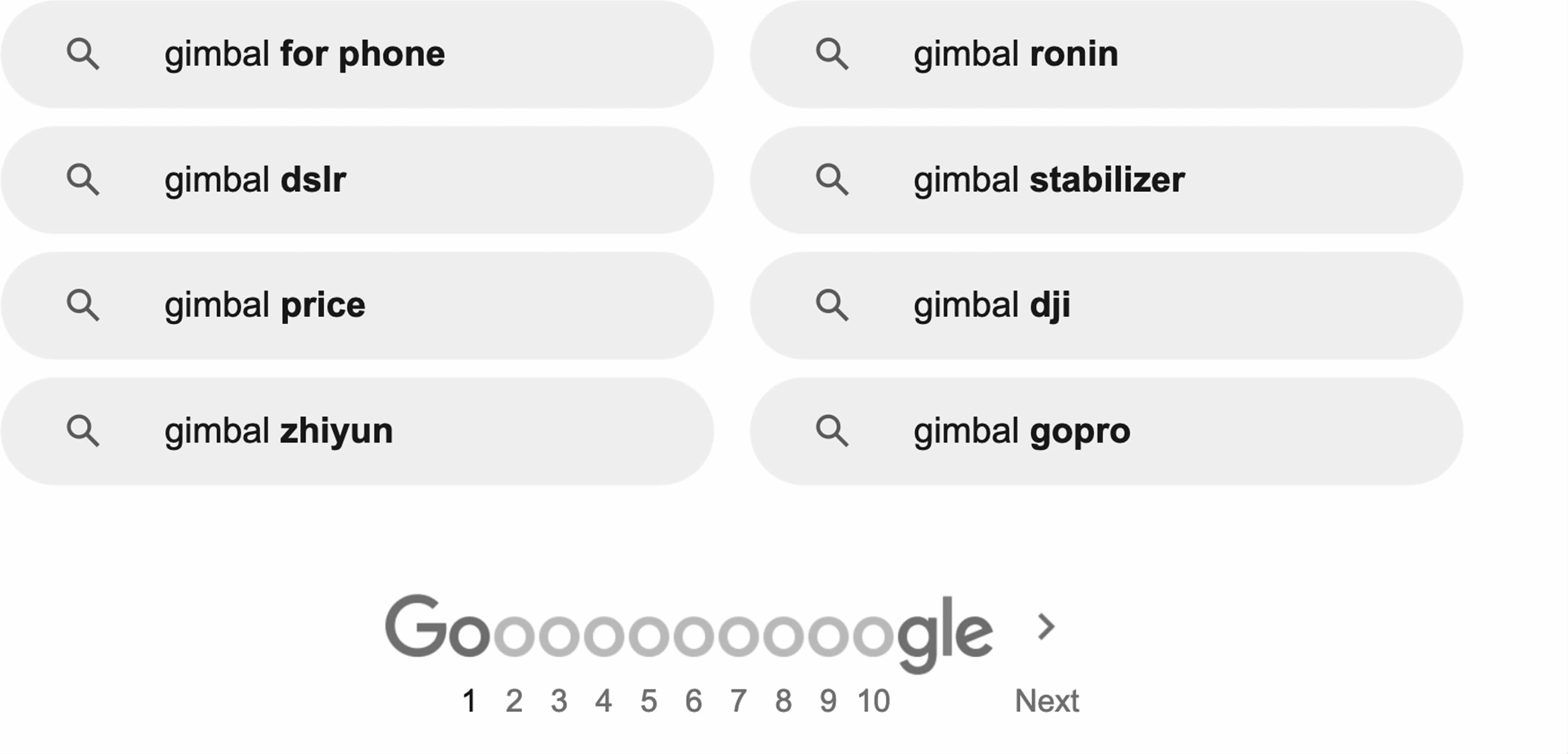
Task: Click the search icon beside "gimbal for phone"
Action: (83, 54)
